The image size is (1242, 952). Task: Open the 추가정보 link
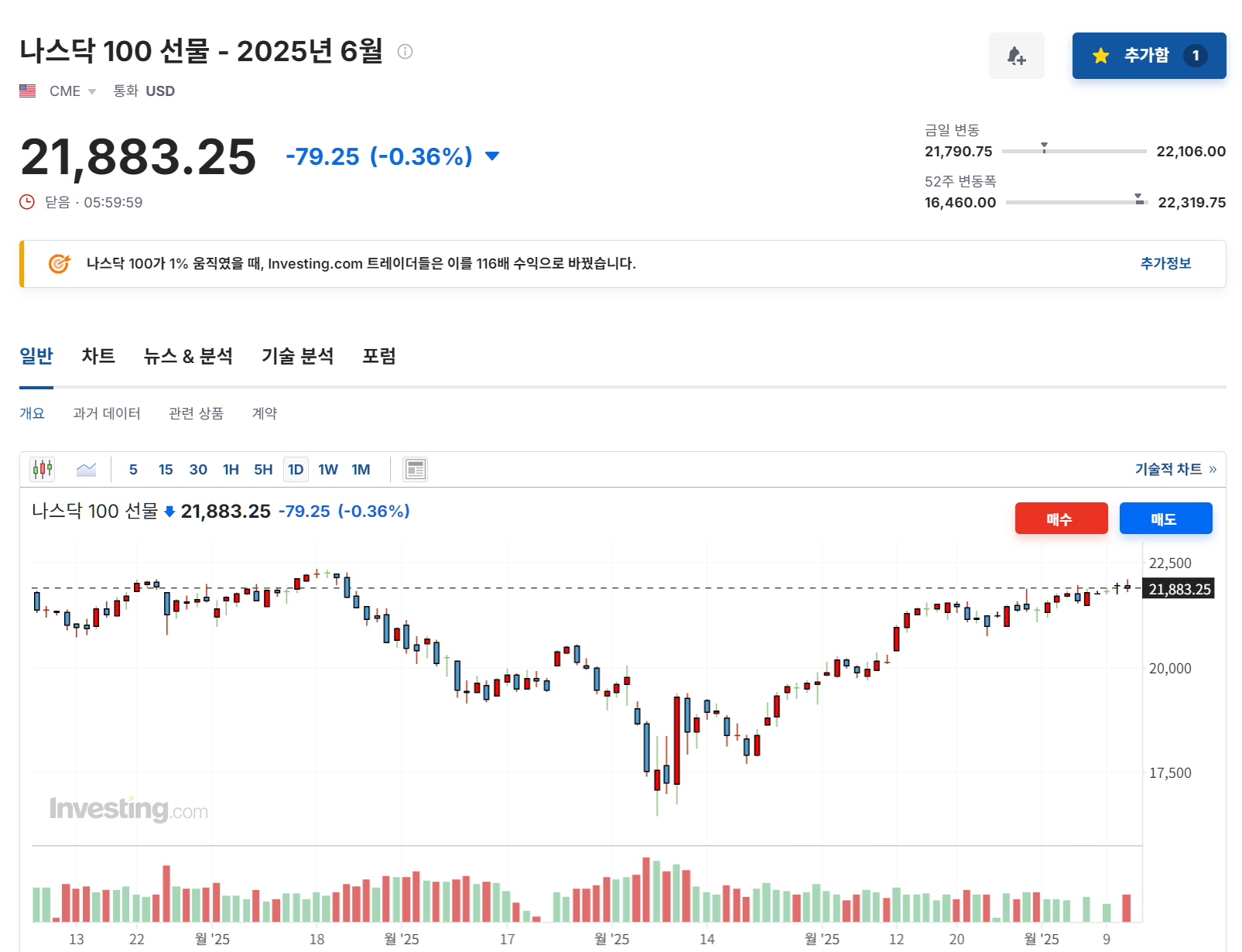1165,263
